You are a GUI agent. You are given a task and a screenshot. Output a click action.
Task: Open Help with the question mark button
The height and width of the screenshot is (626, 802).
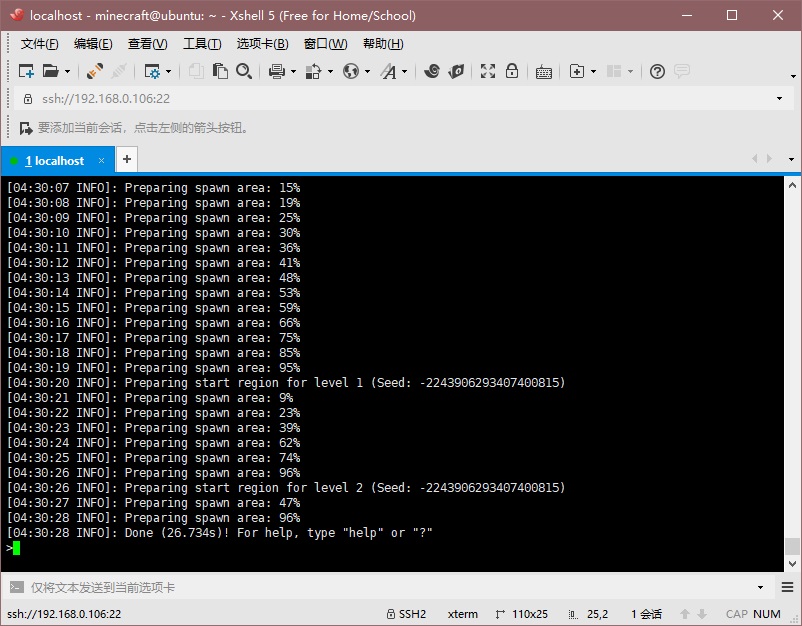656,72
